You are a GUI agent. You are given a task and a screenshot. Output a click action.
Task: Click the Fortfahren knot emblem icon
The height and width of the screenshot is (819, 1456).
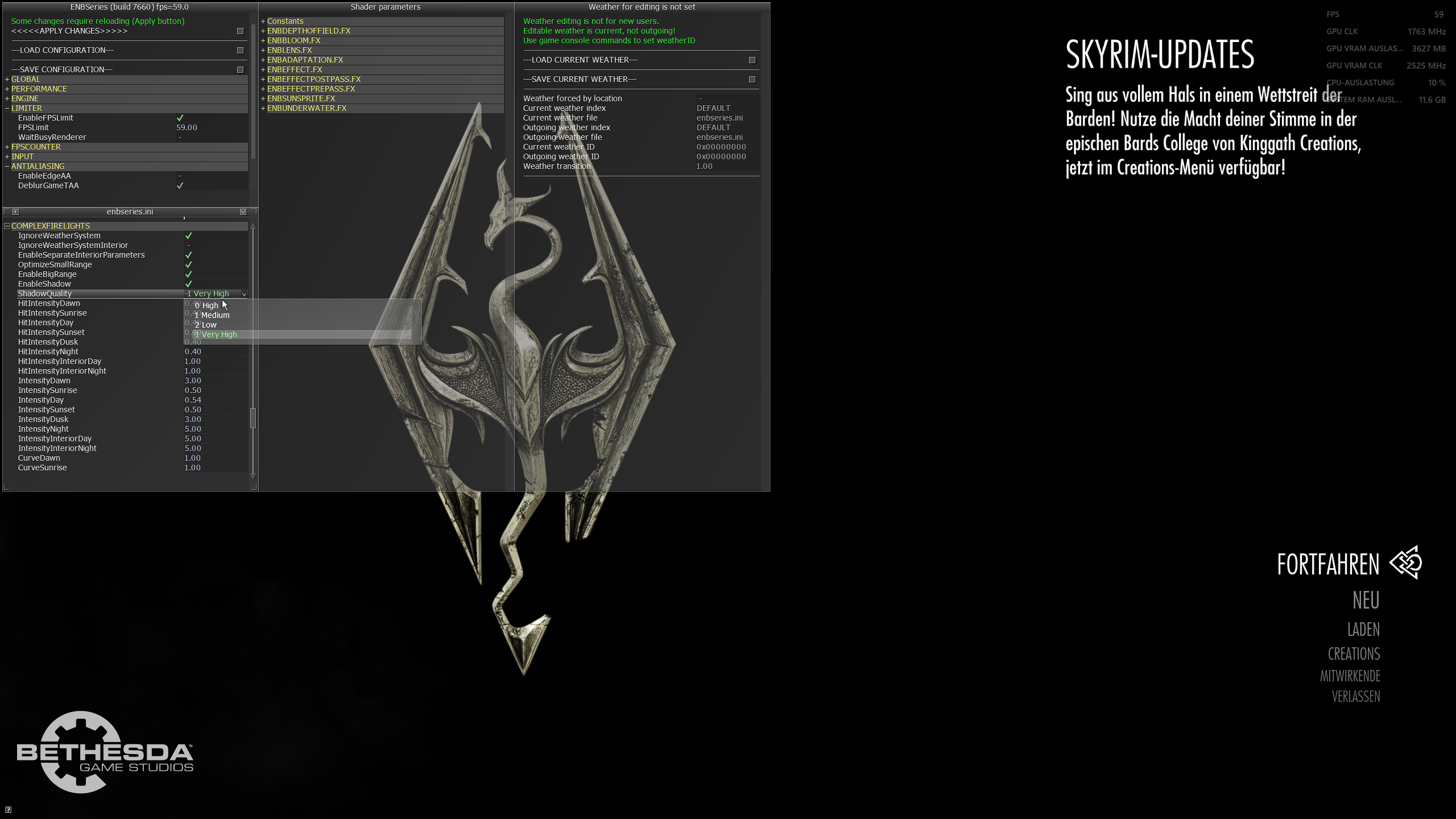pyautogui.click(x=1406, y=563)
